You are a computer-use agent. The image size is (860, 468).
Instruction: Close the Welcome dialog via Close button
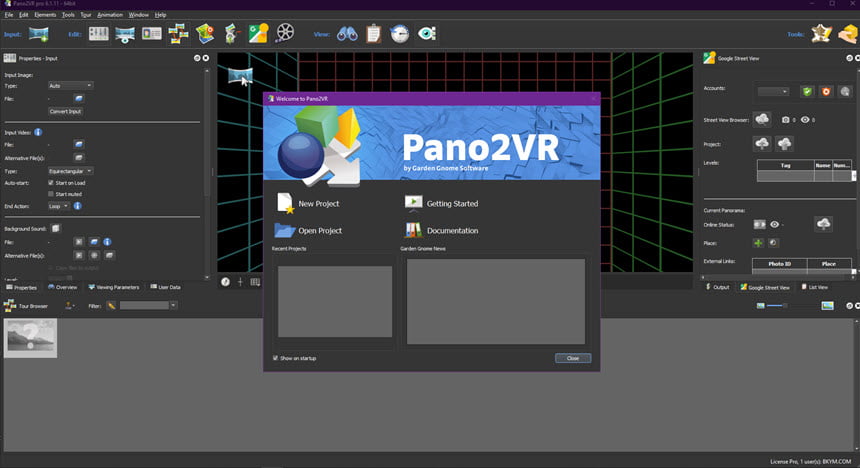coord(573,358)
